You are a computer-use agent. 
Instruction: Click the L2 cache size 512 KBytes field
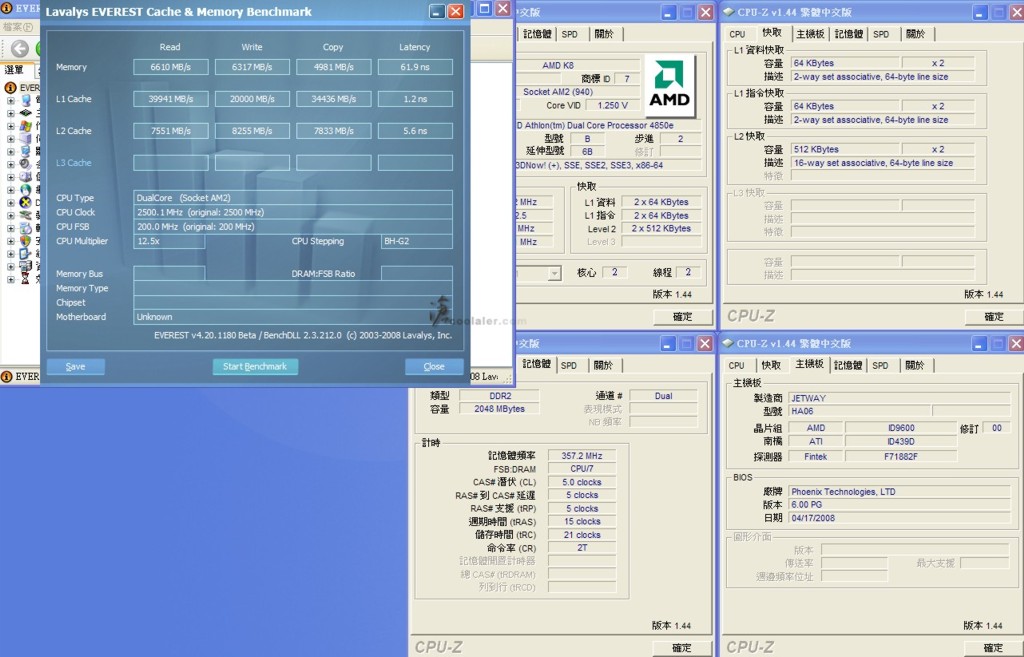(x=846, y=150)
